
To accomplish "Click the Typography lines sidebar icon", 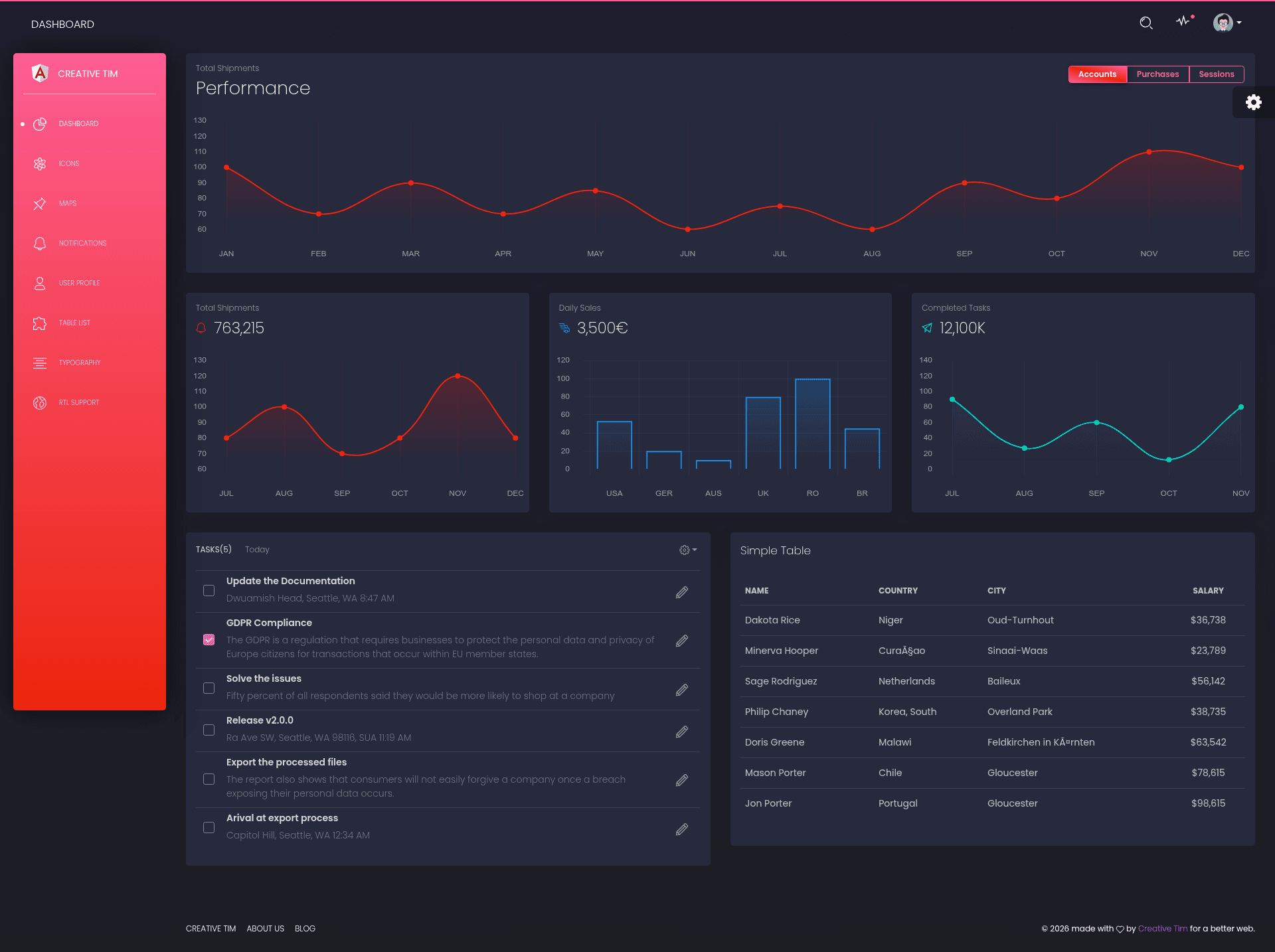I will pyautogui.click(x=40, y=362).
